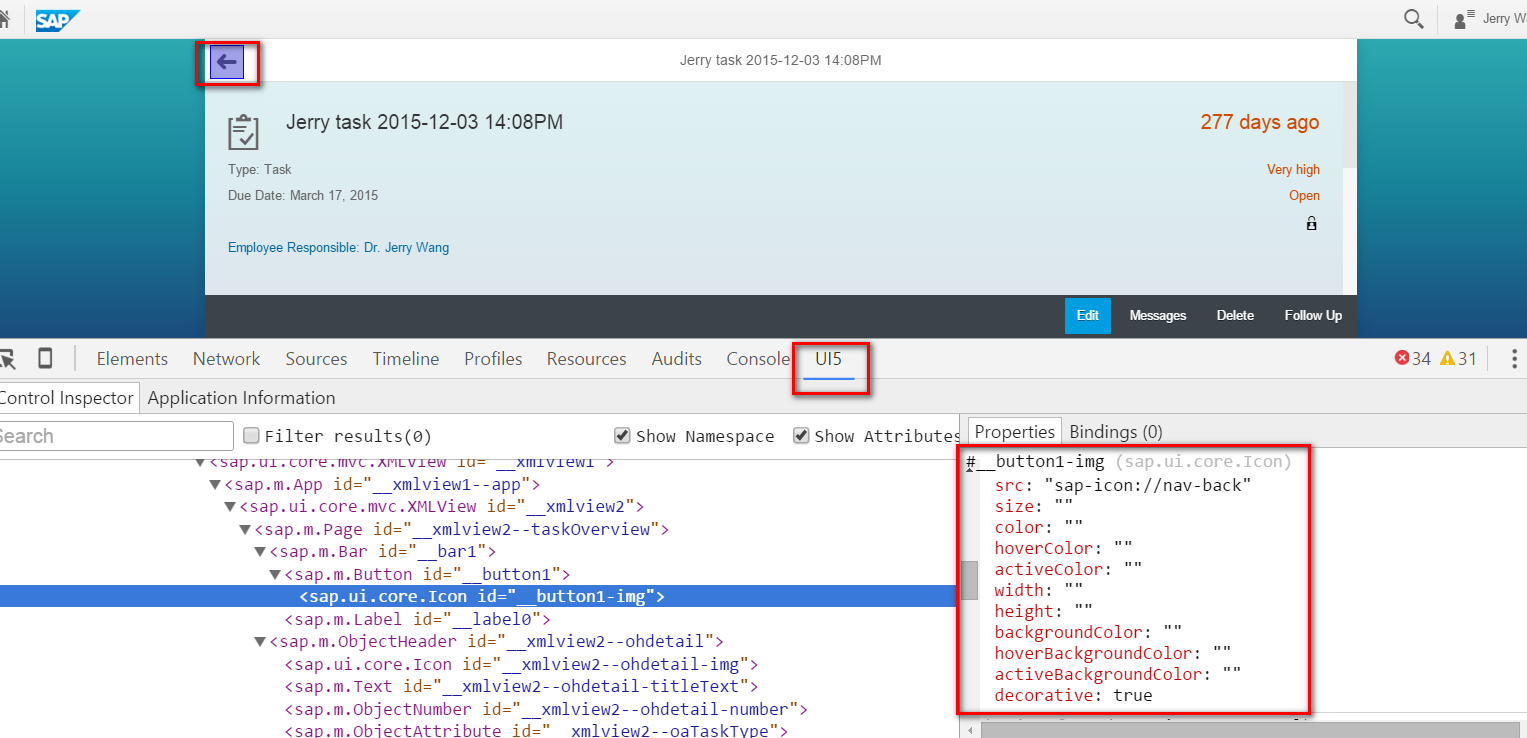
Task: Click the red errors count 34
Action: tap(1413, 358)
